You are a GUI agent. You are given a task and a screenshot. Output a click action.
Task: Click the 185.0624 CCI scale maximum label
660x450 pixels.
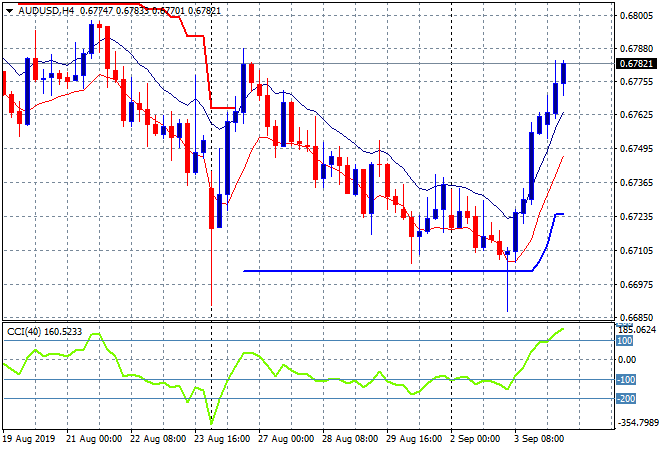pyautogui.click(x=636, y=329)
